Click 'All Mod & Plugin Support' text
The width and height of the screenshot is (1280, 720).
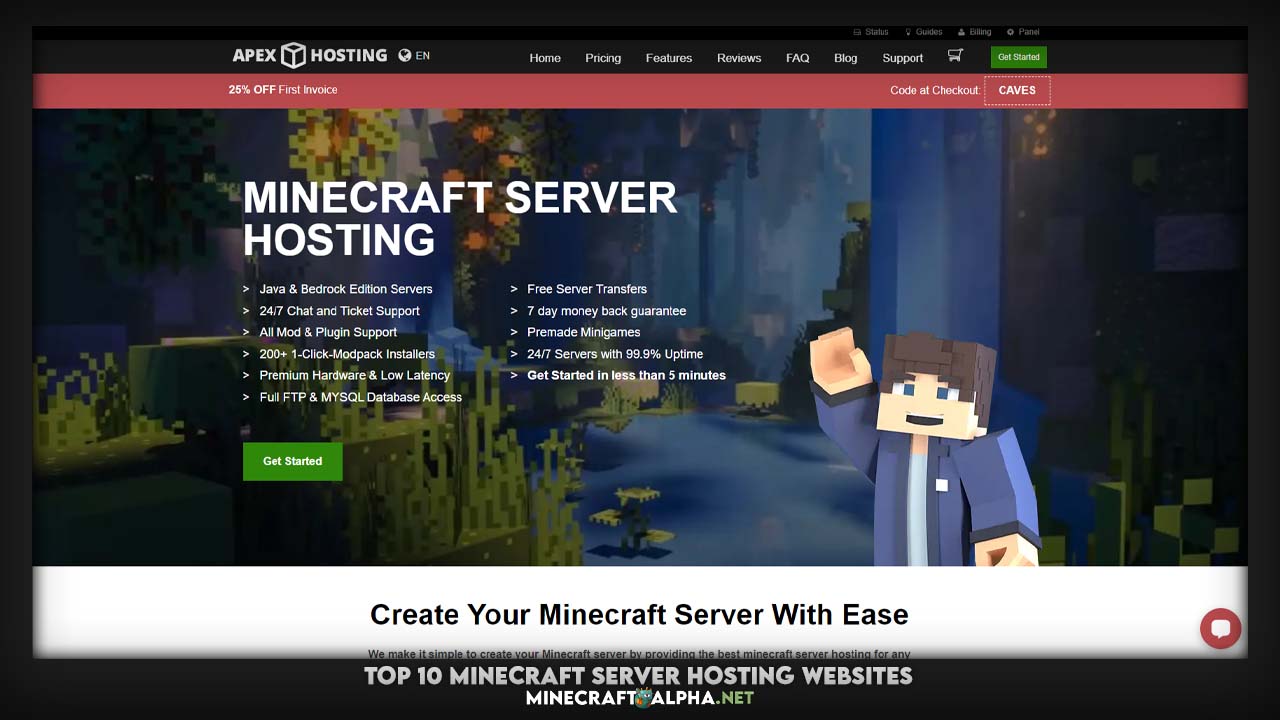click(328, 332)
